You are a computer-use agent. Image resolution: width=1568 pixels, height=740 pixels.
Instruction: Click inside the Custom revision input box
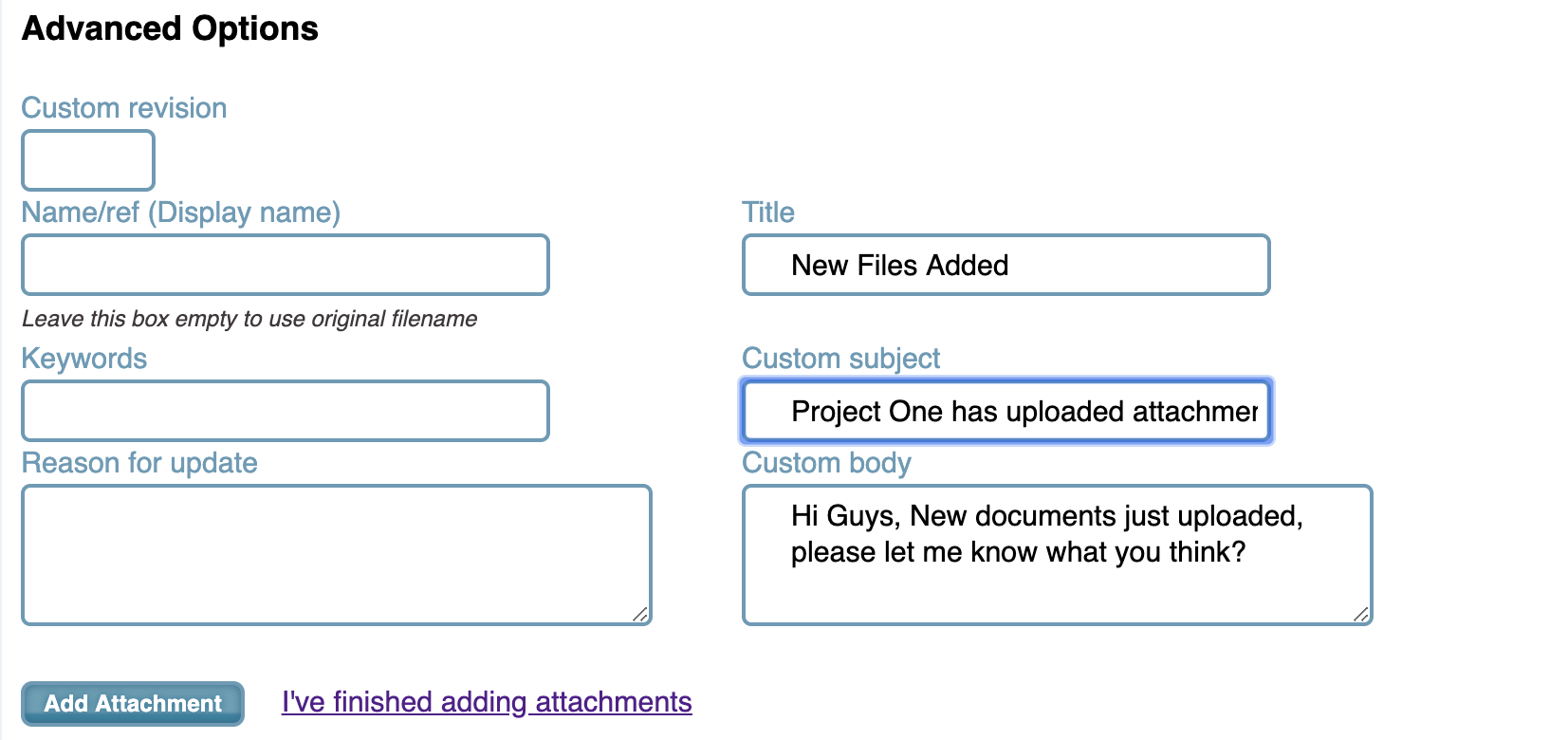88,160
